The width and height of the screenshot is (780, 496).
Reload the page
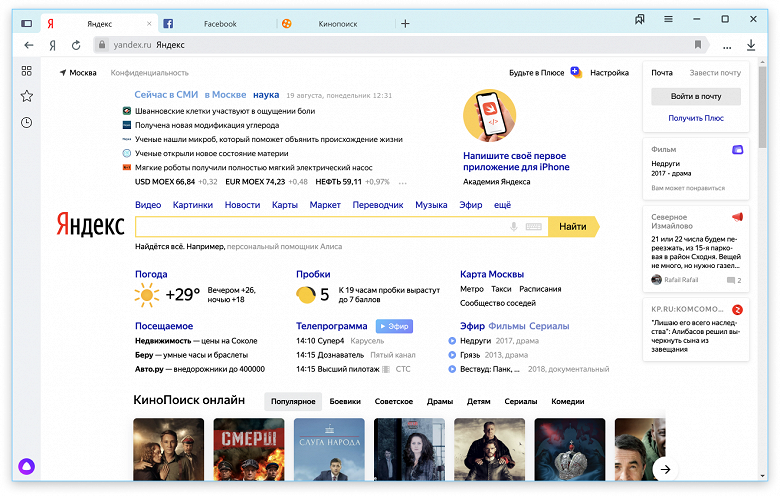76,45
